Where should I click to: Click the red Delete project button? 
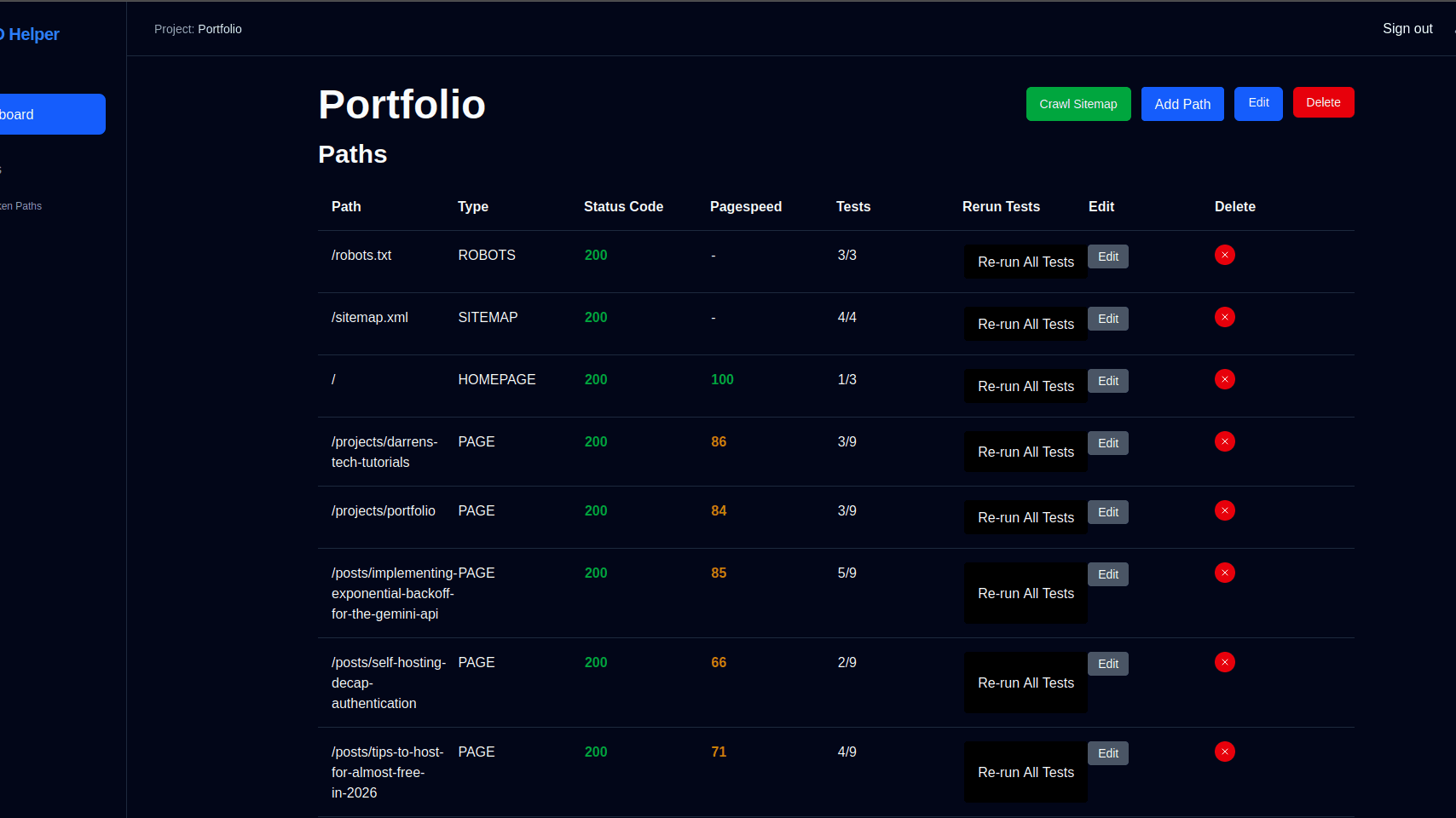1323,102
